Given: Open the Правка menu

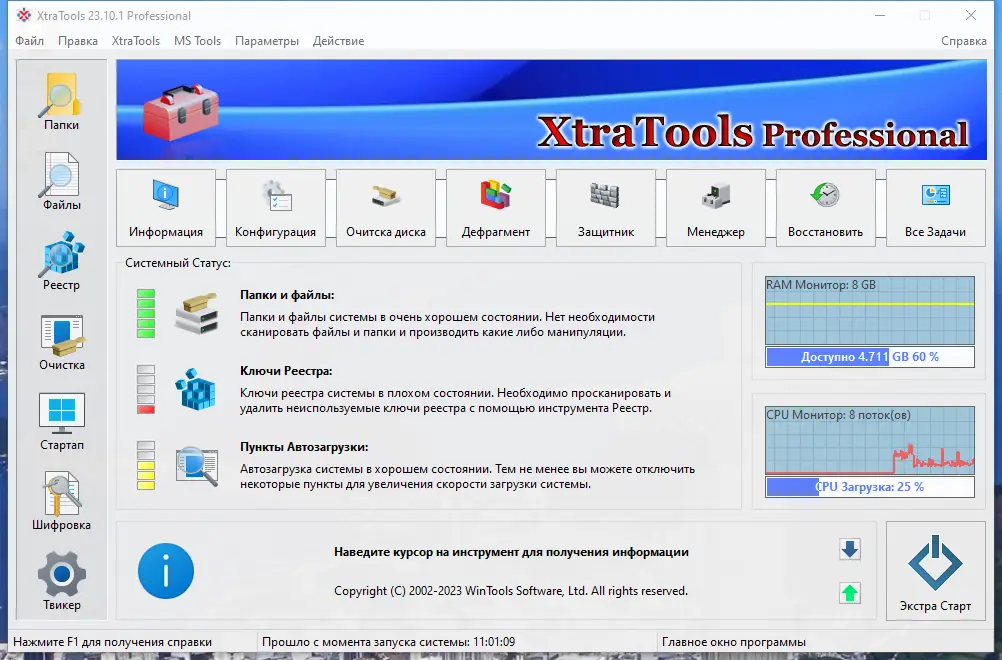Looking at the screenshot, I should 78,41.
